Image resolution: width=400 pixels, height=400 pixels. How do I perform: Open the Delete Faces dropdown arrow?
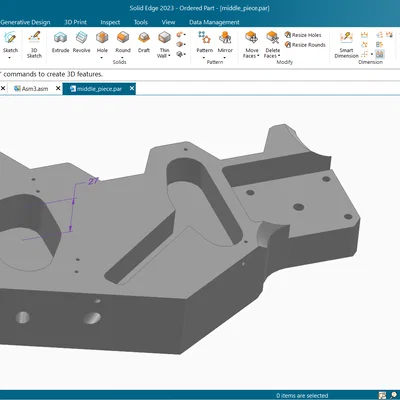(x=279, y=56)
